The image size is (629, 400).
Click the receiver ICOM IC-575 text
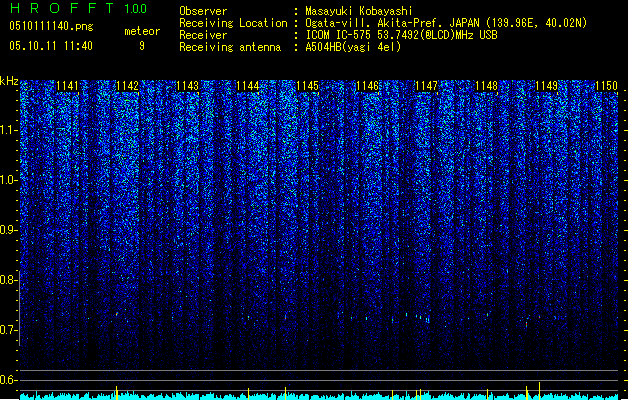click(x=339, y=35)
